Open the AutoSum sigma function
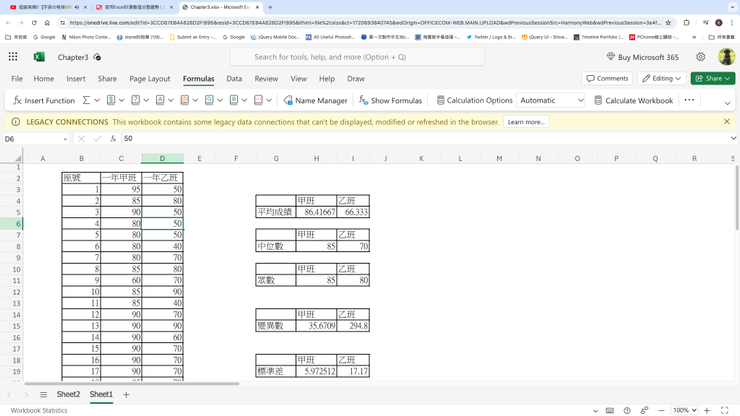Viewport: 740px width, 416px height. (86, 100)
